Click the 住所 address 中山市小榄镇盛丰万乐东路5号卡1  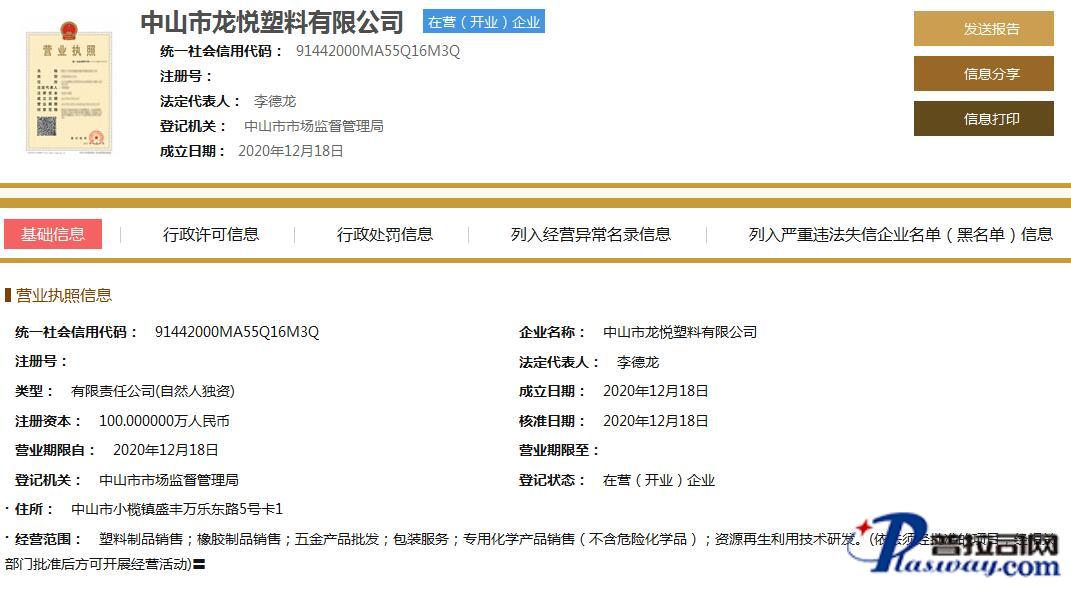(177, 509)
